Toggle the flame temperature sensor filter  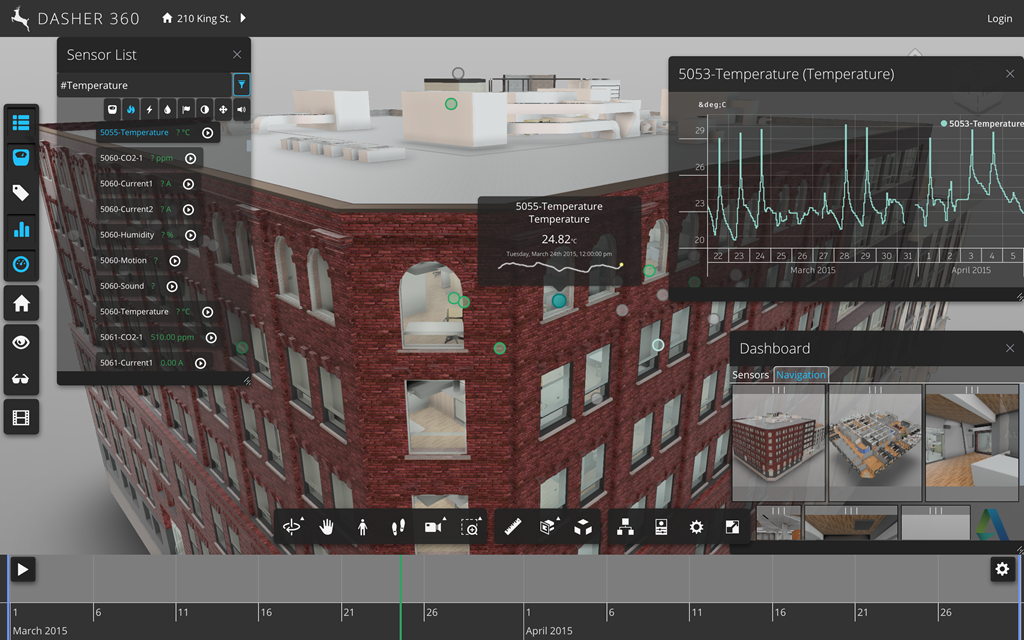(x=131, y=109)
